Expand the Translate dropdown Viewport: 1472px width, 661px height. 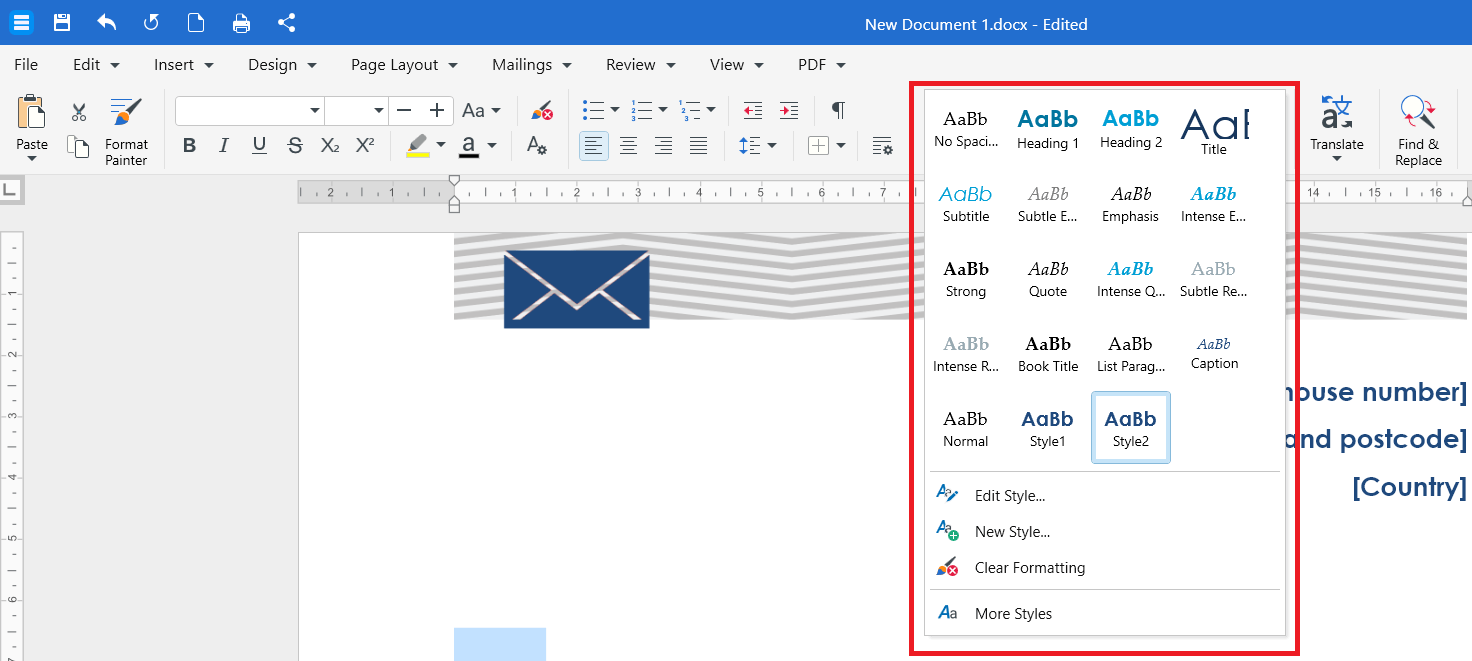click(1337, 159)
